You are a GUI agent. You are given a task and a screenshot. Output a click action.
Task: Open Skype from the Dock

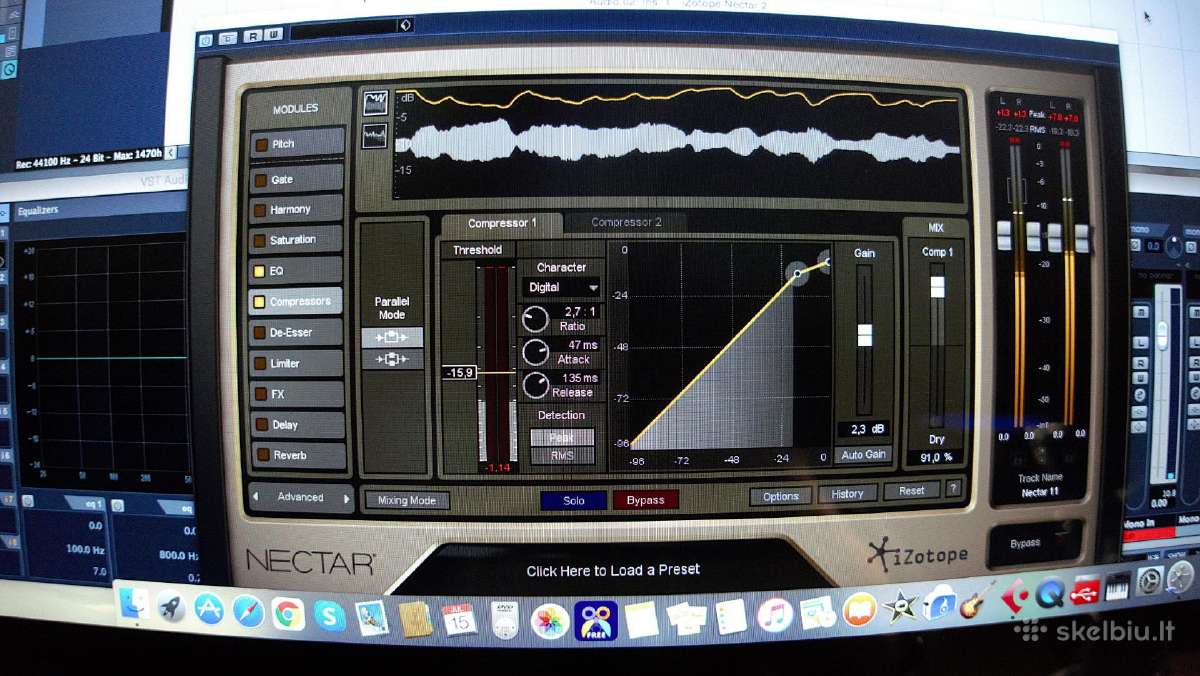click(x=329, y=615)
